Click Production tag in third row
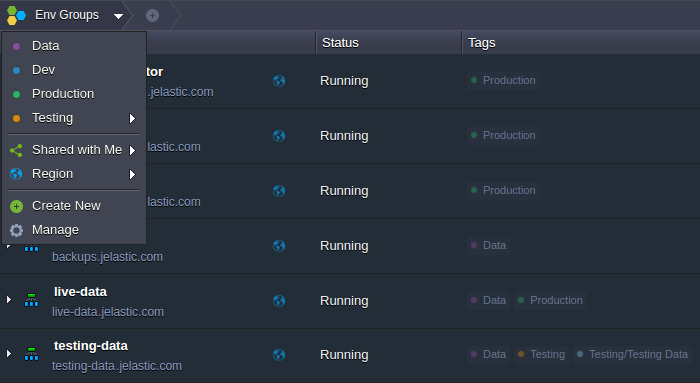 coord(503,191)
